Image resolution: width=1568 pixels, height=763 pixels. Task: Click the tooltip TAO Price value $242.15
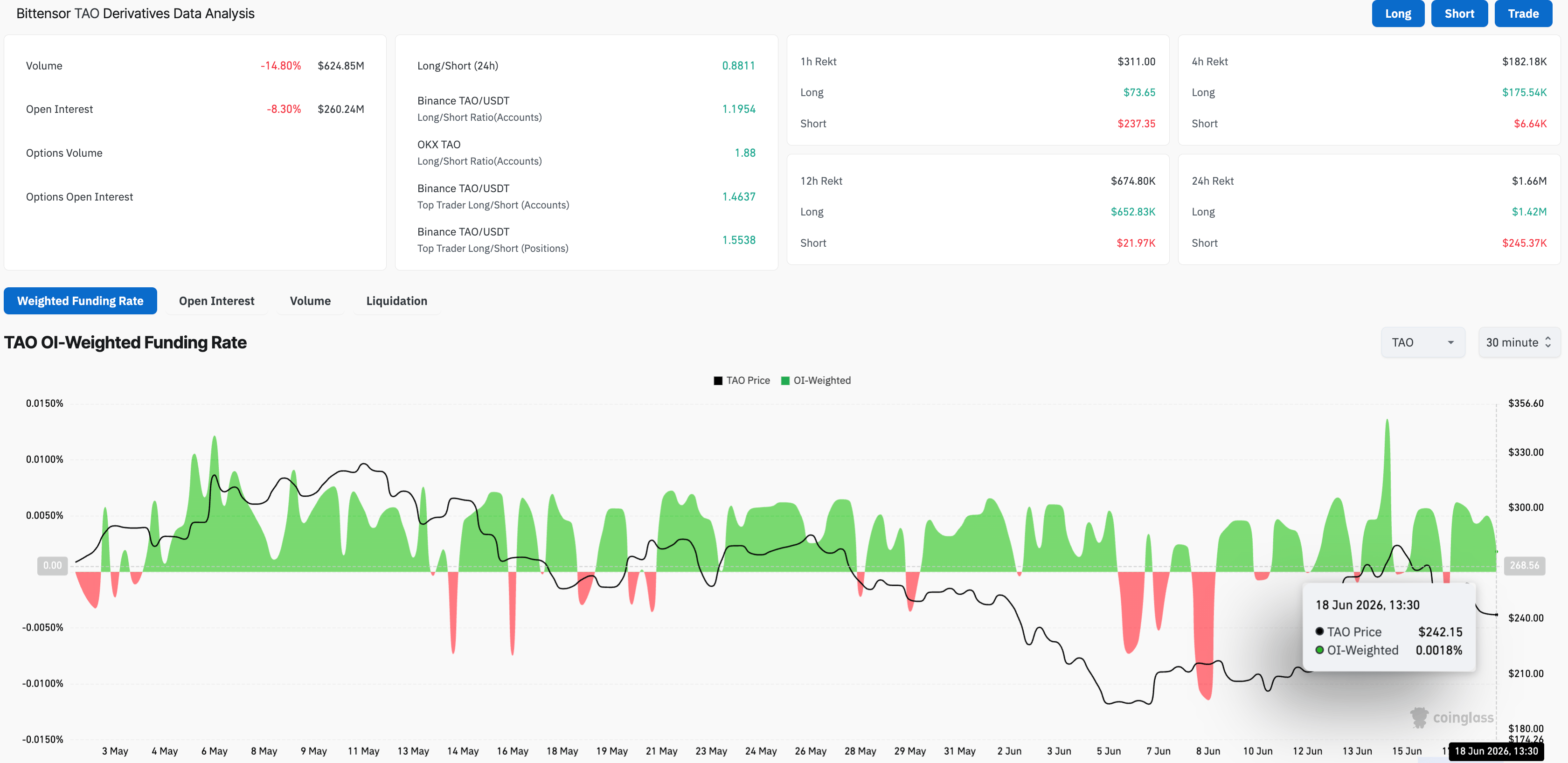click(1440, 631)
